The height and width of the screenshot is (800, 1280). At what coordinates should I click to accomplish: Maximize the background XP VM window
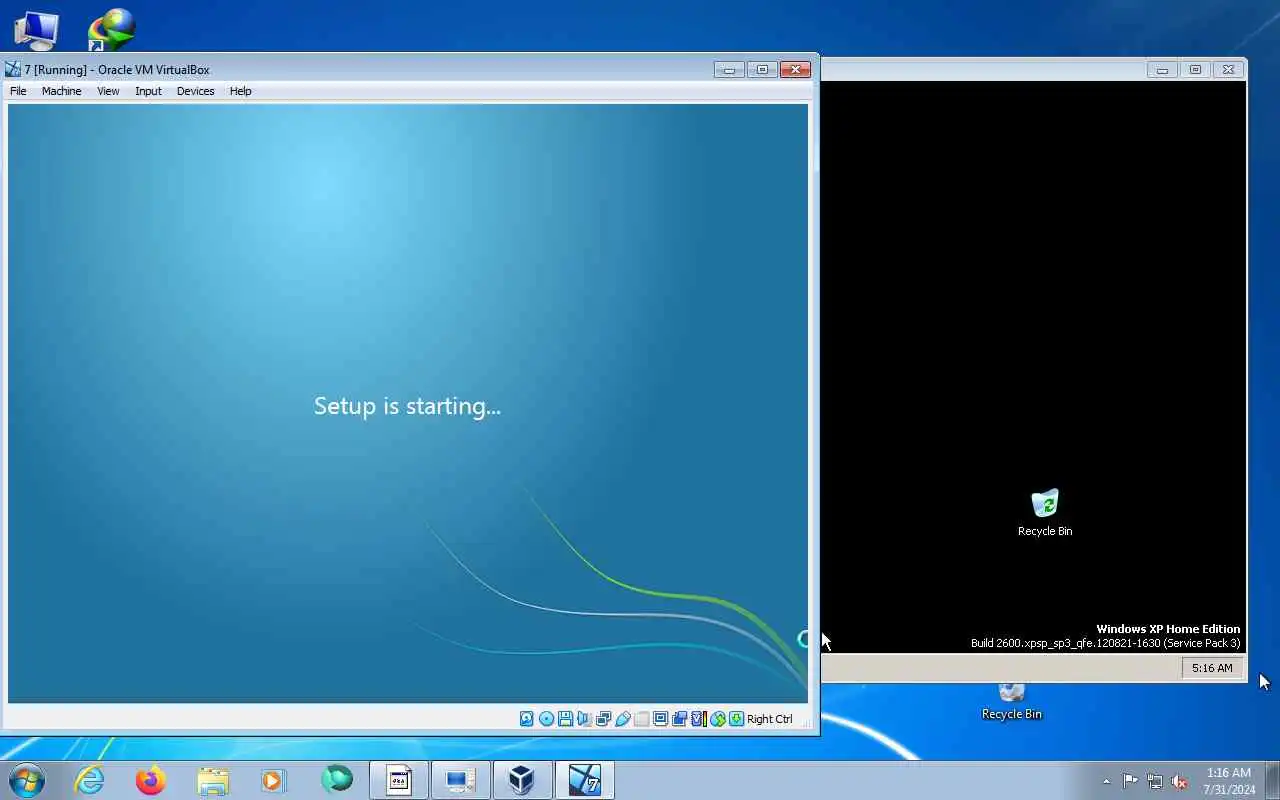coord(1195,69)
